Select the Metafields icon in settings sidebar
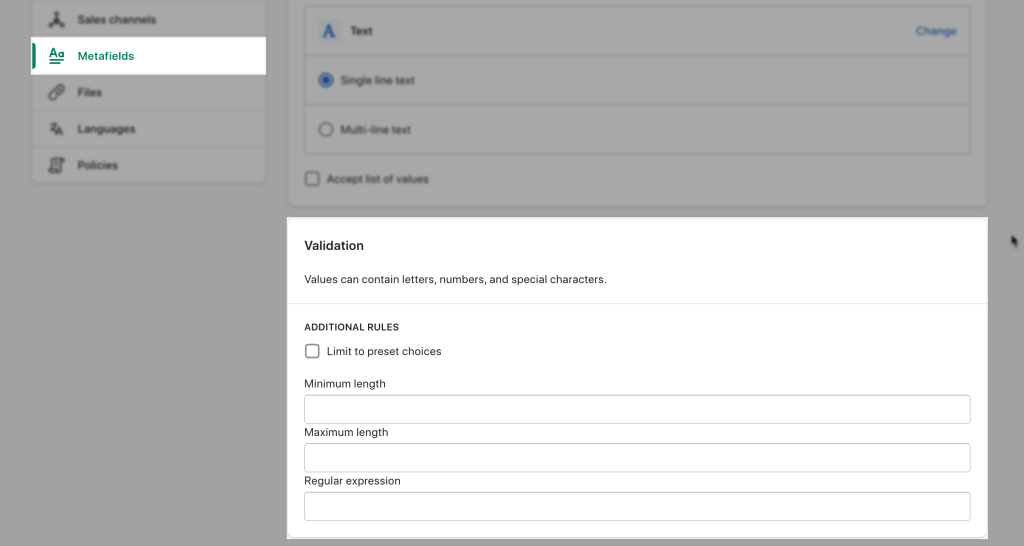 (x=57, y=56)
